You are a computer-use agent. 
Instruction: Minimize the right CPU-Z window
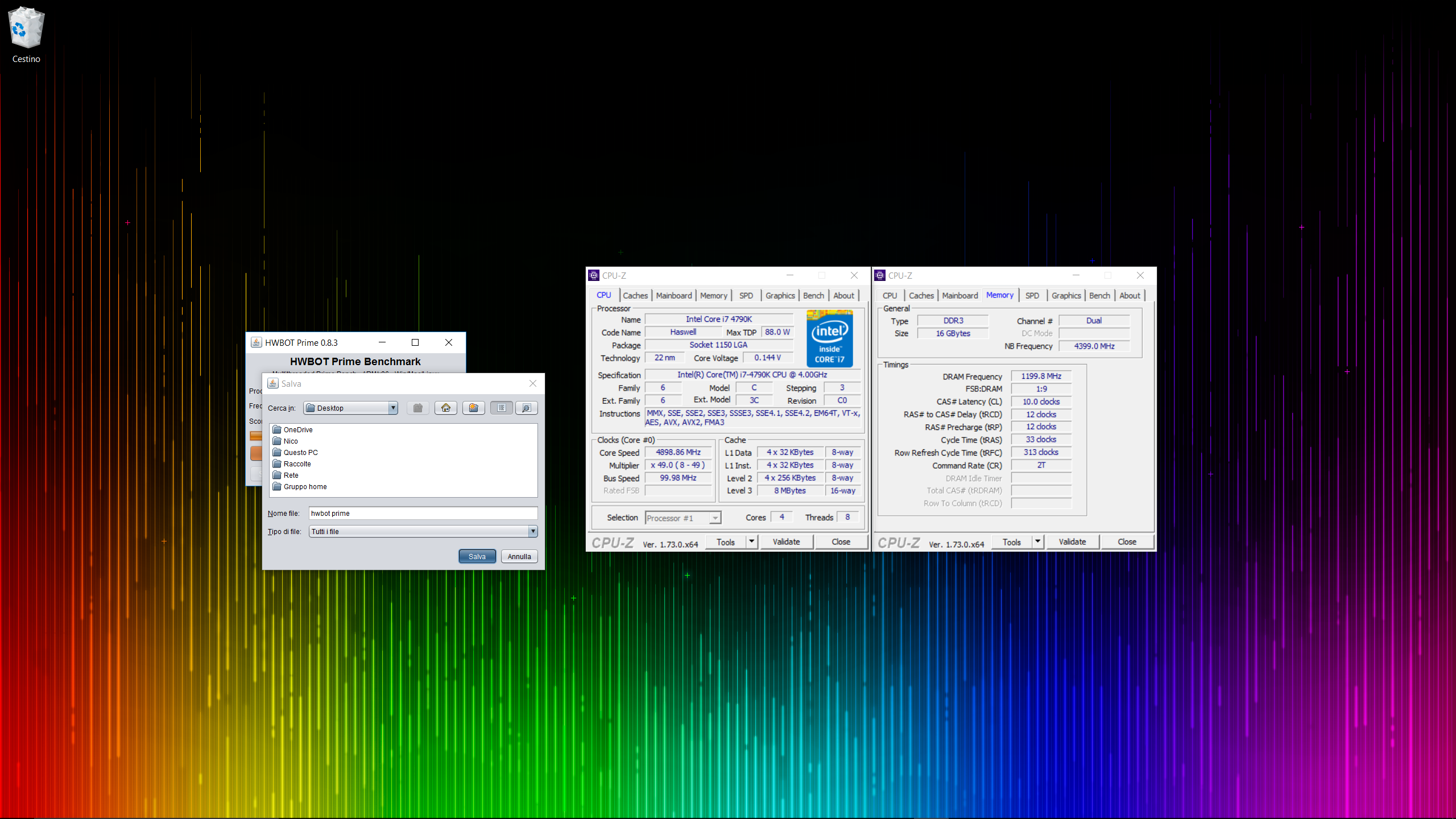click(x=1076, y=275)
